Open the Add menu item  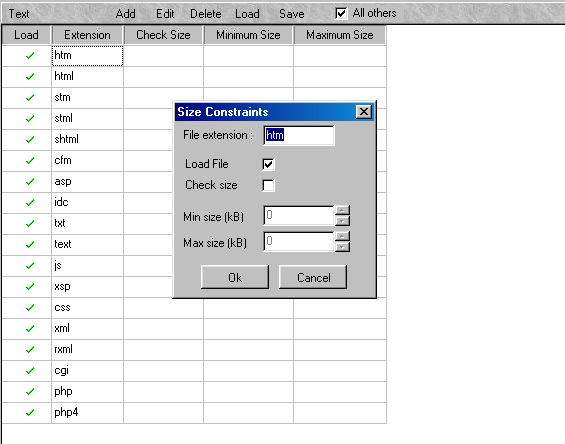click(126, 14)
